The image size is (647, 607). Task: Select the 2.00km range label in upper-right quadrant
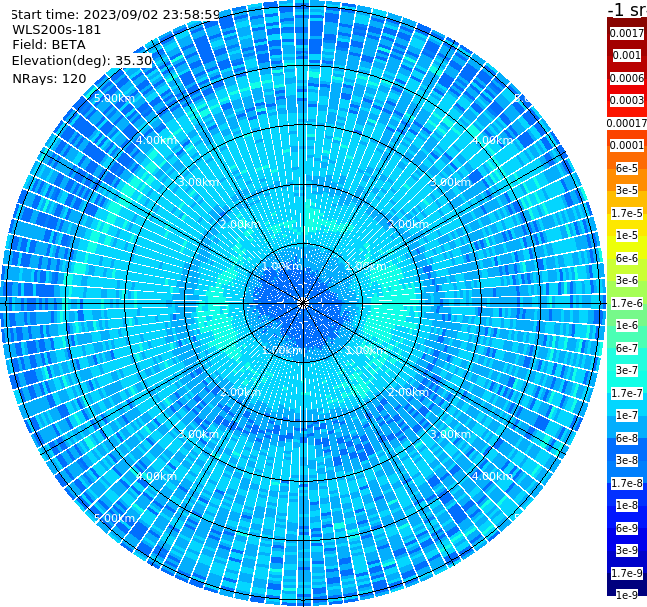coord(408,224)
